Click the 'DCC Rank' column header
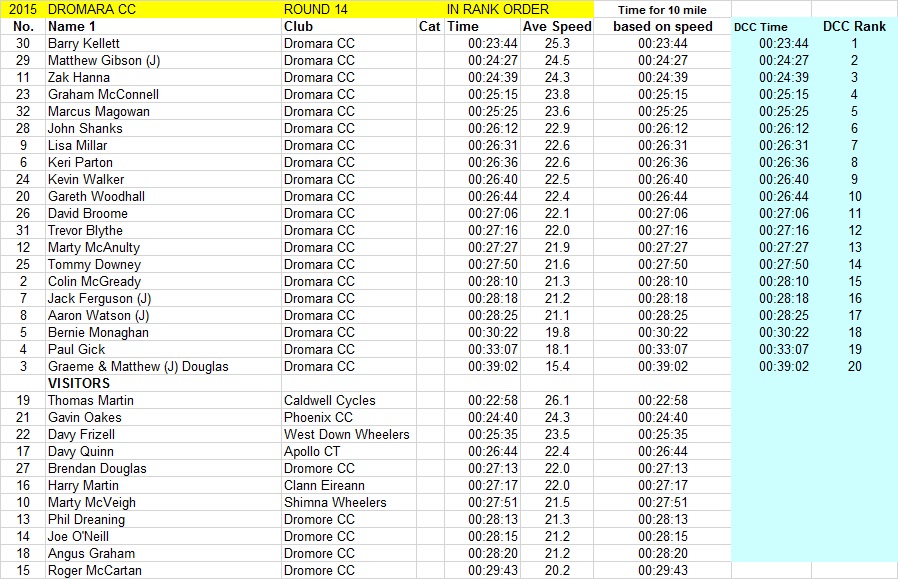Viewport: 898px width, 579px height. click(854, 26)
